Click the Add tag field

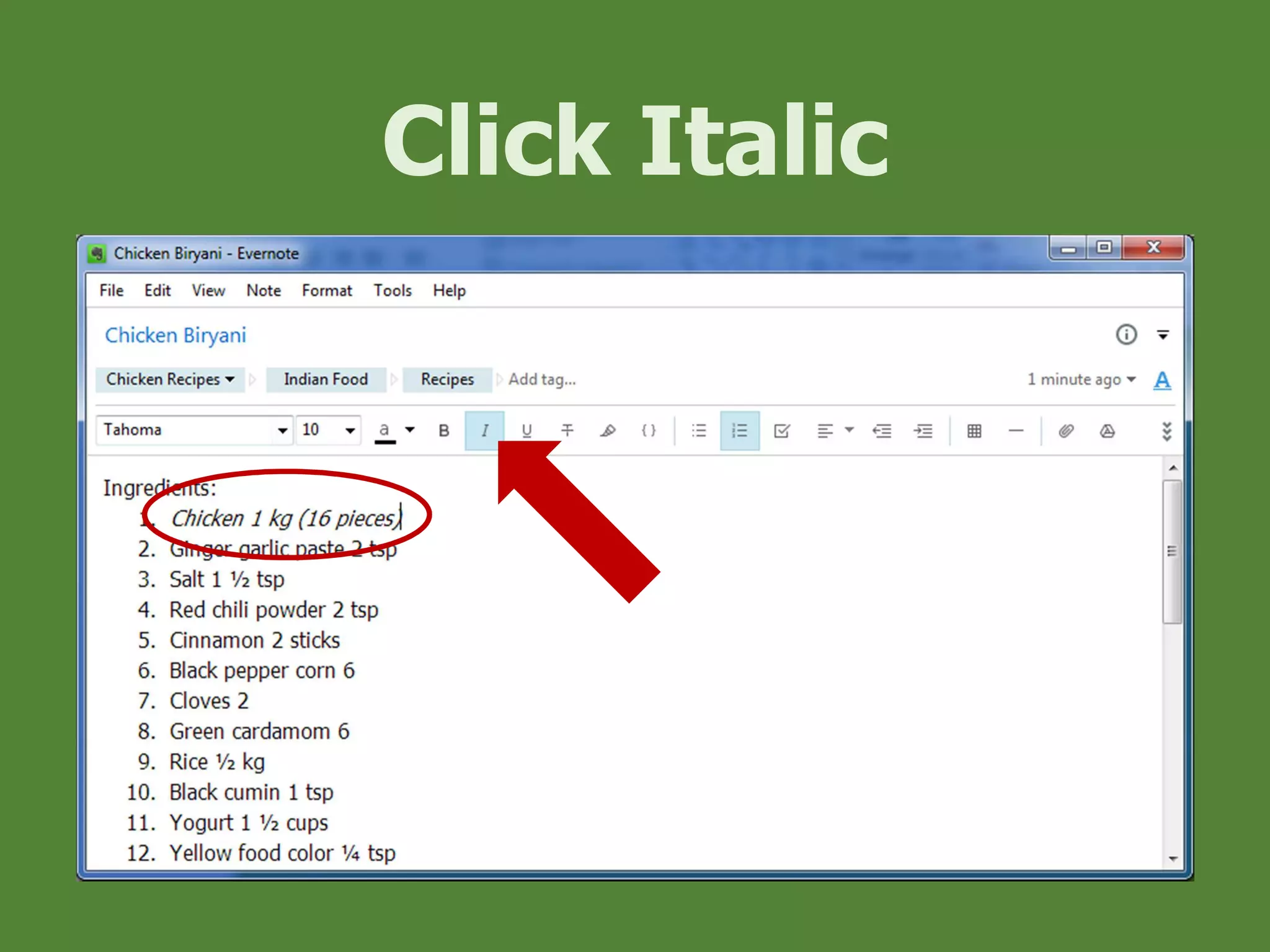[x=542, y=379]
